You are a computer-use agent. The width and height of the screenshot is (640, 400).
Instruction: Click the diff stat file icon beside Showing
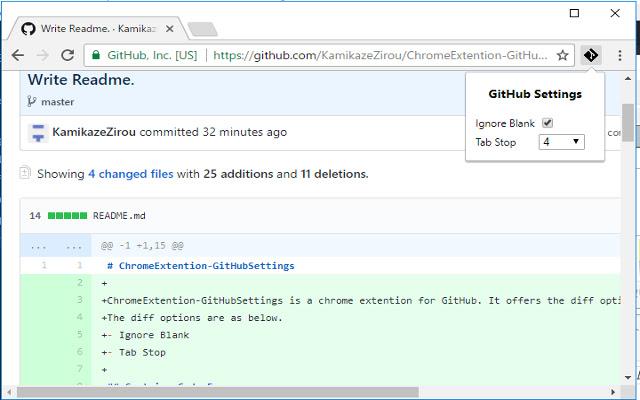coord(24,173)
